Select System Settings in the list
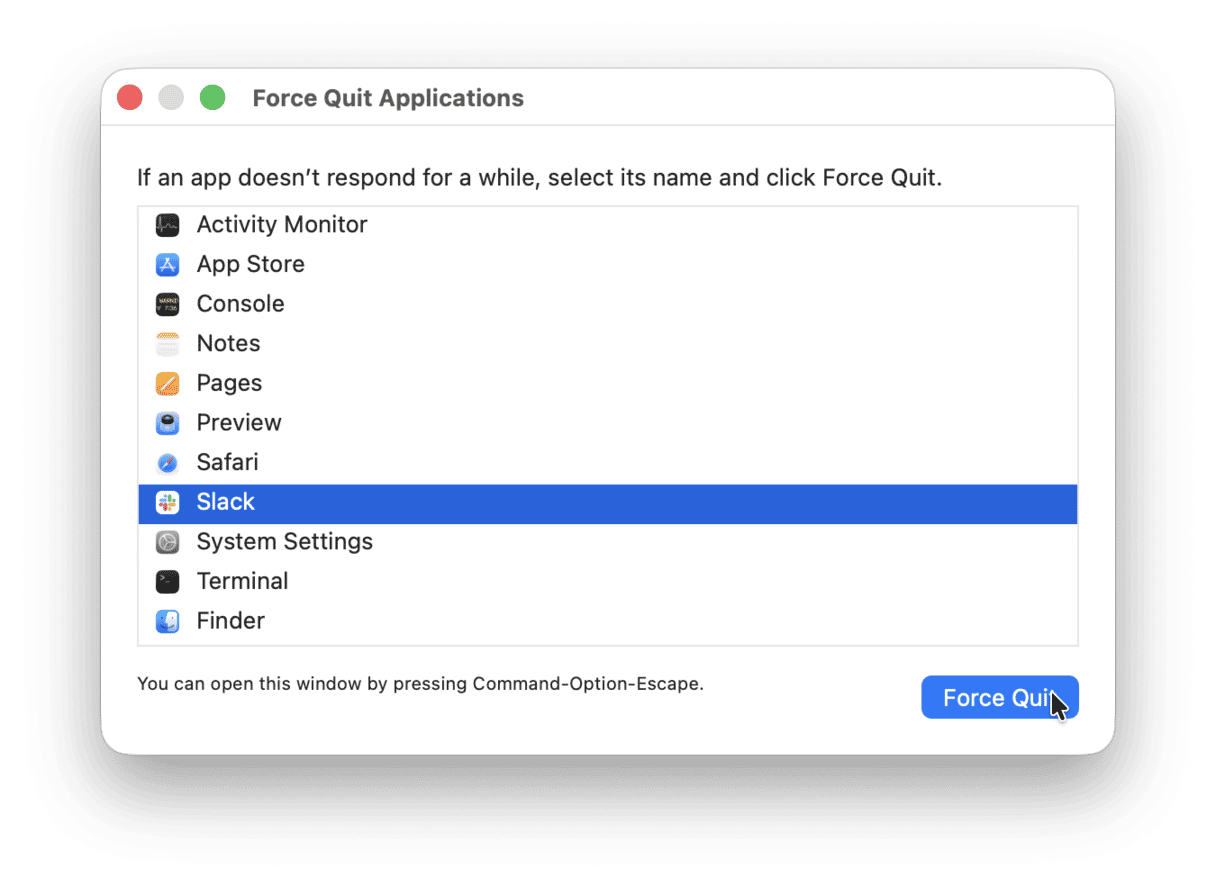1216x888 pixels. tap(284, 541)
